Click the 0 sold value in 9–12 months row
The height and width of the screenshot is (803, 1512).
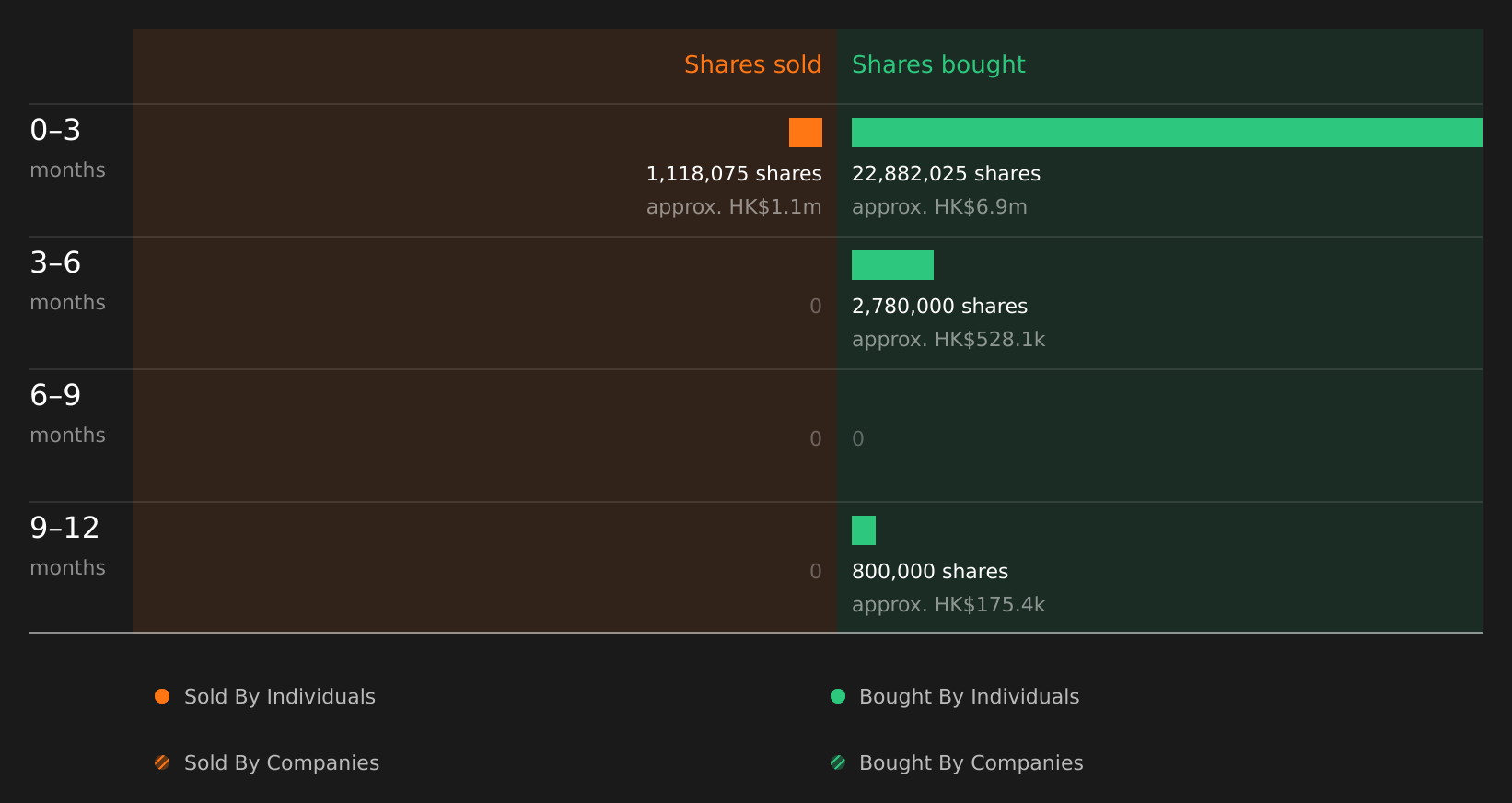click(816, 572)
